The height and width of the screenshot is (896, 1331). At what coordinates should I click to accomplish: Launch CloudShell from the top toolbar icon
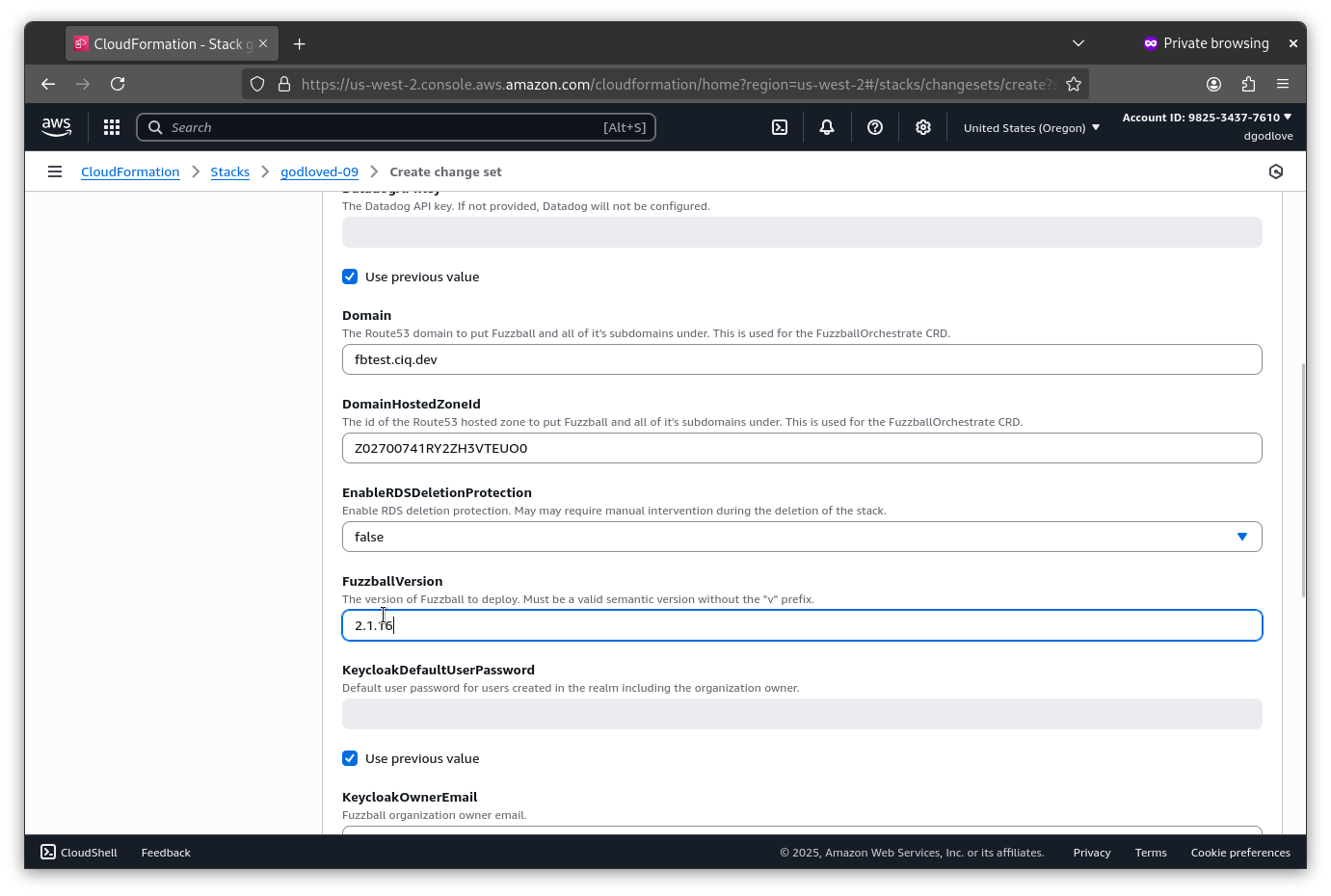coord(780,126)
